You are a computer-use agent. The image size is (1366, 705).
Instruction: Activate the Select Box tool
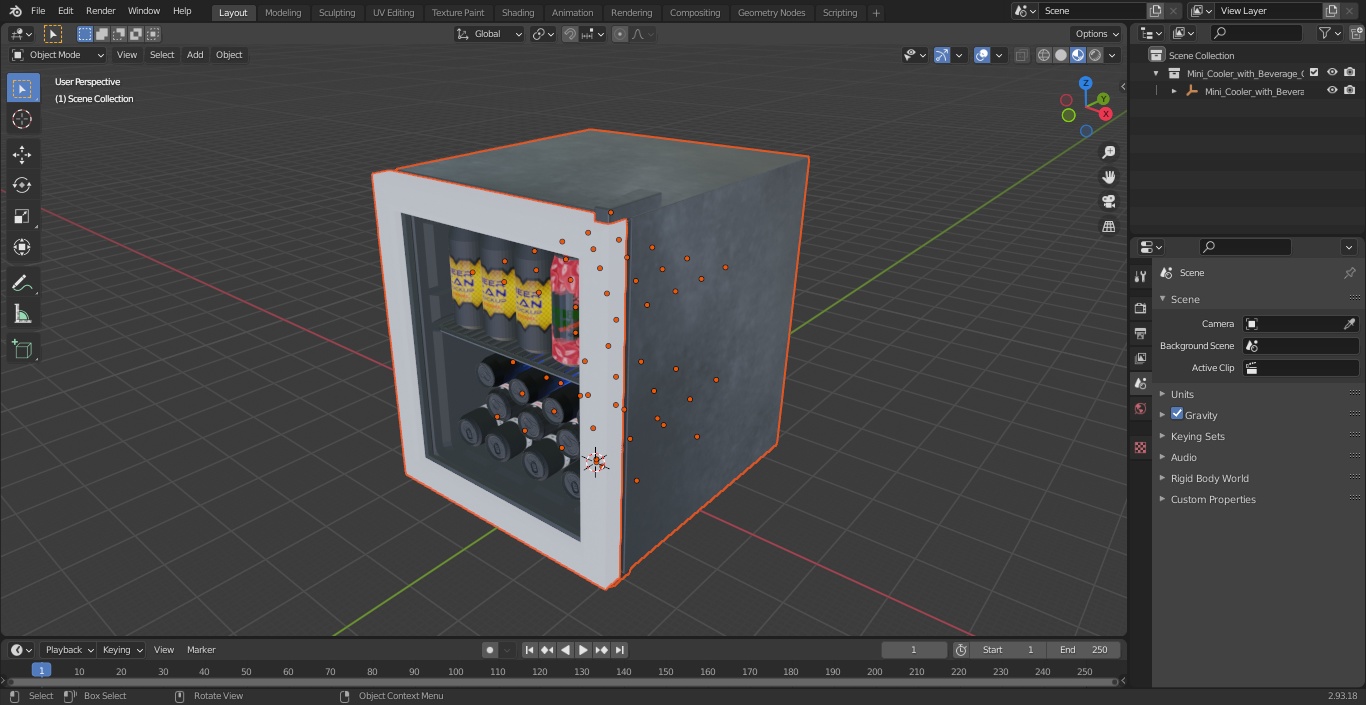22,89
